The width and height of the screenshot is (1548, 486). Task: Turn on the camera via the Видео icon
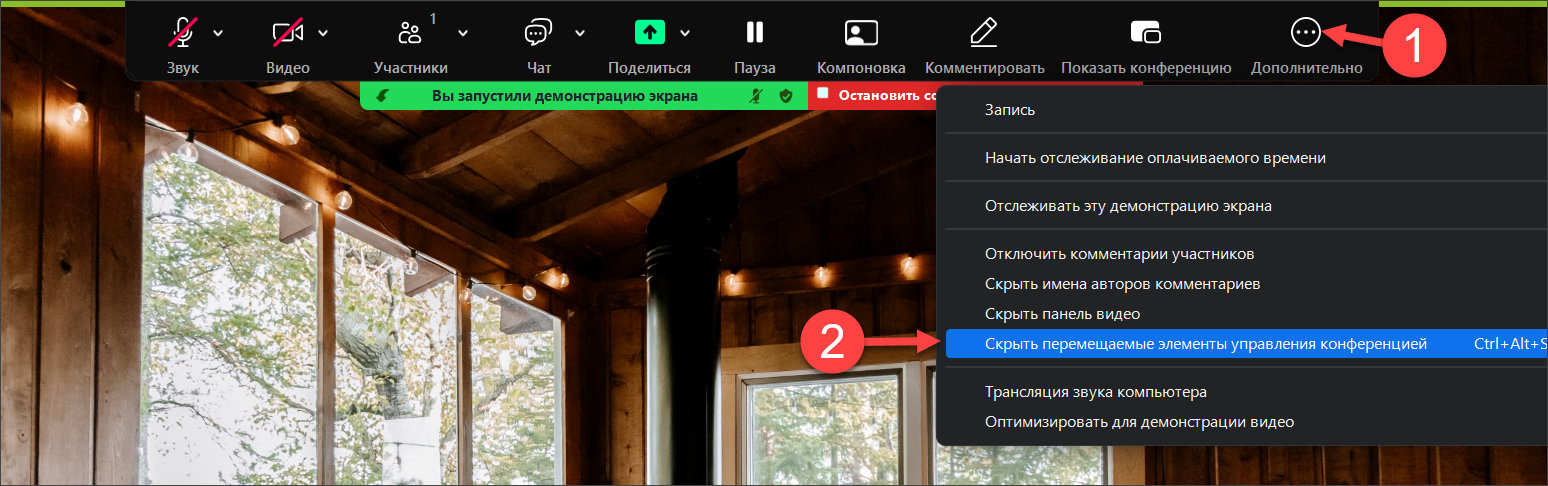click(x=288, y=34)
